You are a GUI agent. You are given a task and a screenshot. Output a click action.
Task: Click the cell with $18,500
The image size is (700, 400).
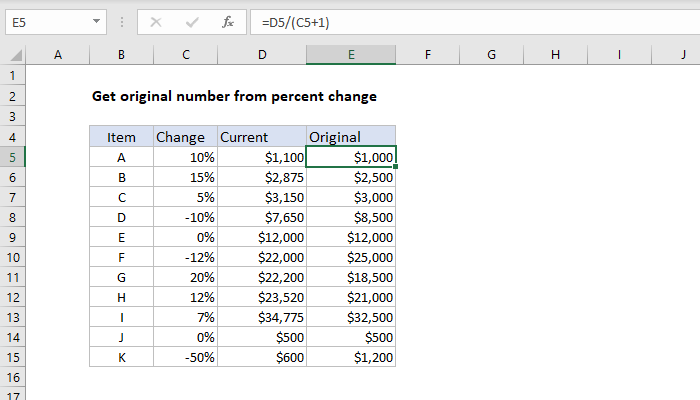click(x=351, y=277)
